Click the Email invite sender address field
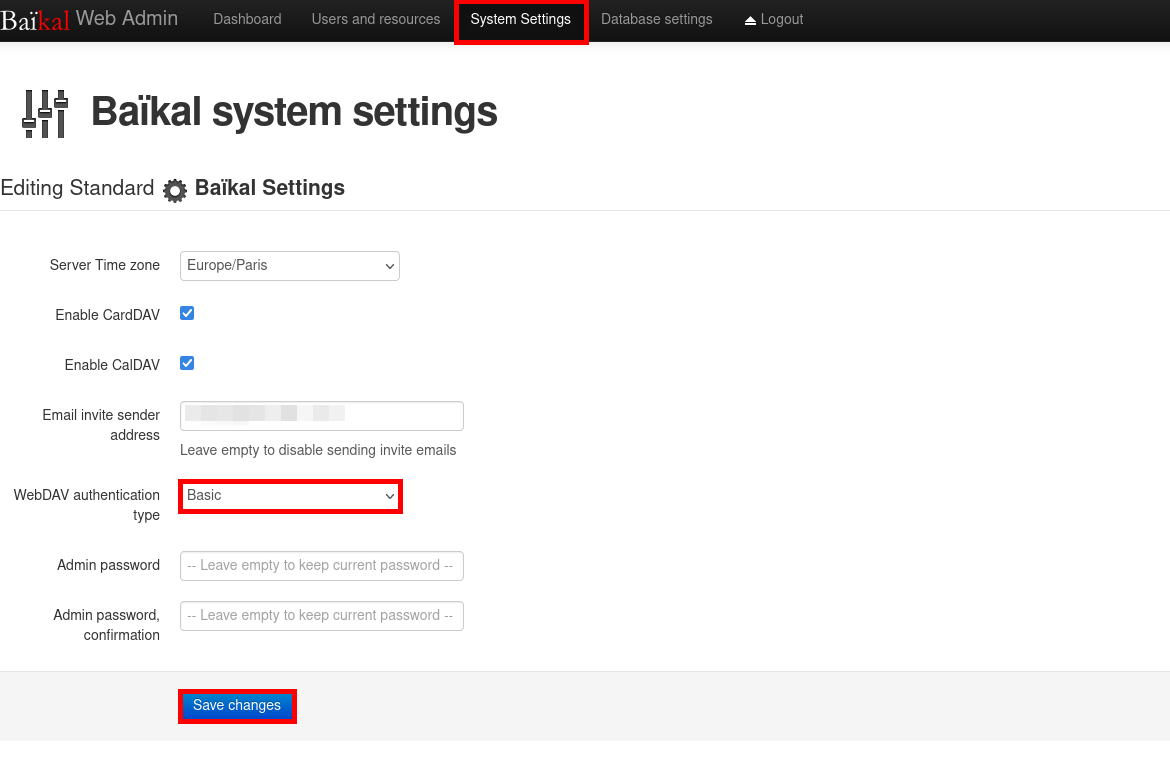The width and height of the screenshot is (1170, 781). pyautogui.click(x=321, y=416)
